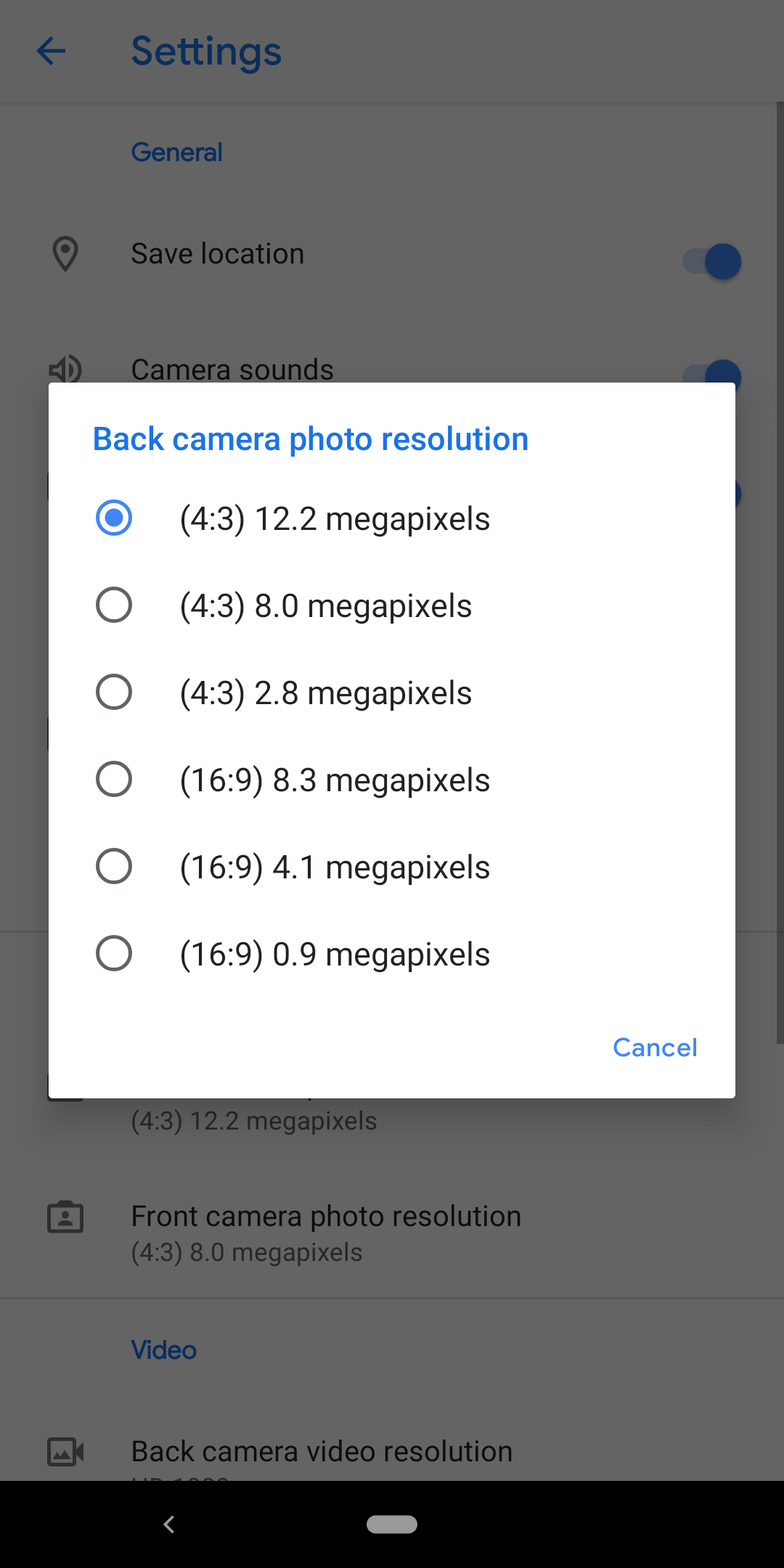This screenshot has width=784, height=1568.
Task: Select the (4:3) 8.0 megapixels radio button
Action: click(x=114, y=605)
